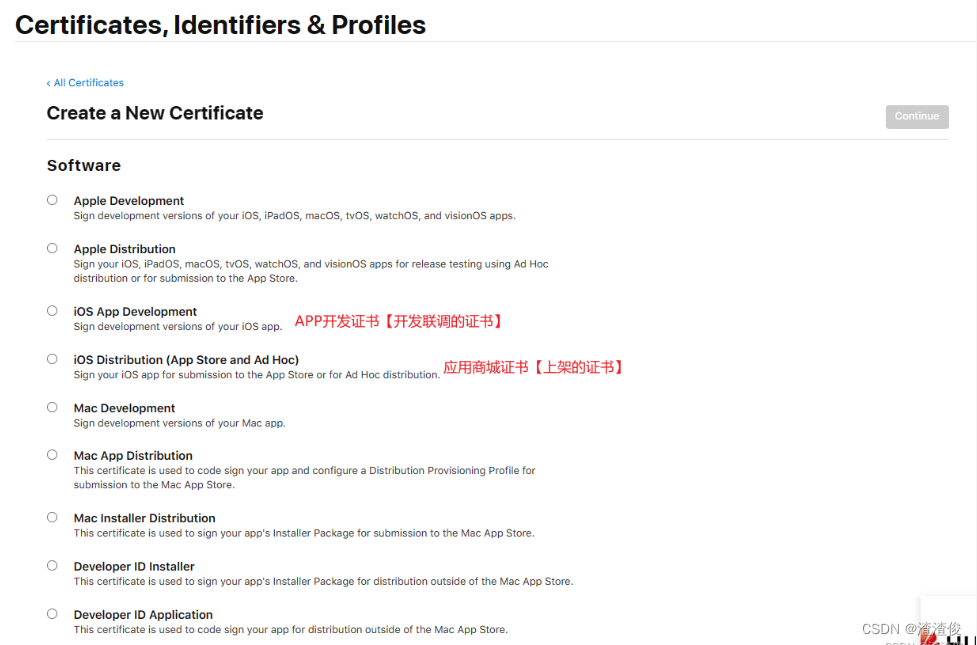
Task: Select the Apple Development radio button
Action: click(52, 200)
